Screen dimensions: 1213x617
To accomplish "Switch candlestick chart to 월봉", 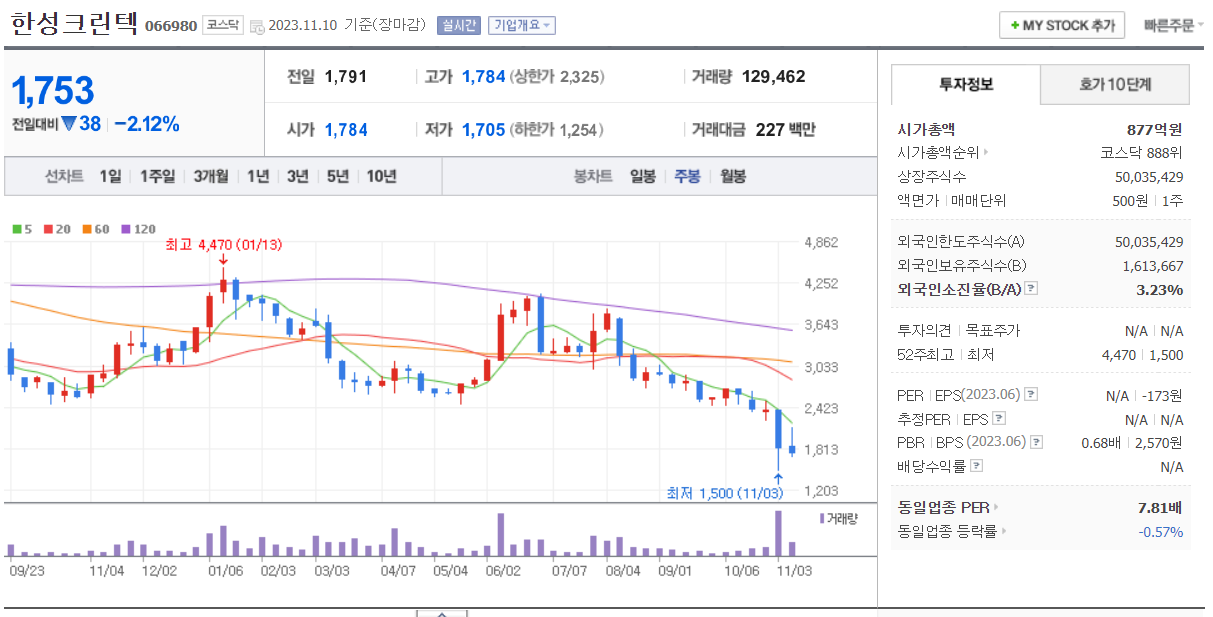I will (732, 177).
